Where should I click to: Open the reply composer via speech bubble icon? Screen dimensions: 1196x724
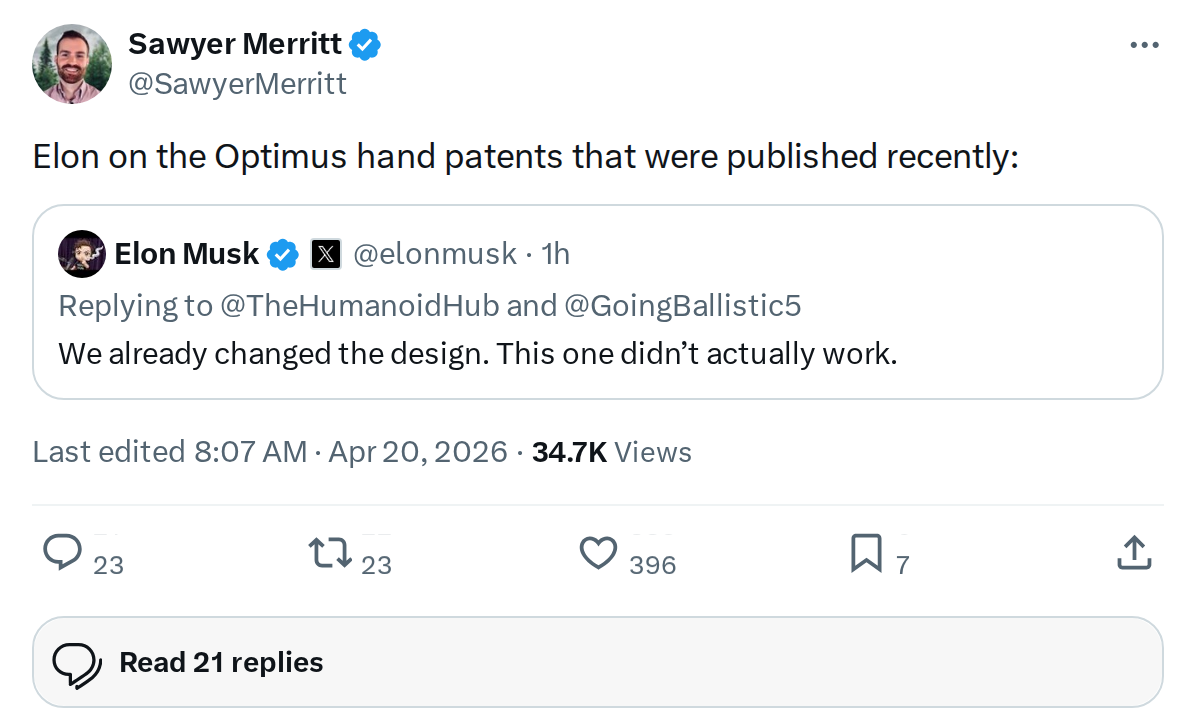click(x=63, y=553)
